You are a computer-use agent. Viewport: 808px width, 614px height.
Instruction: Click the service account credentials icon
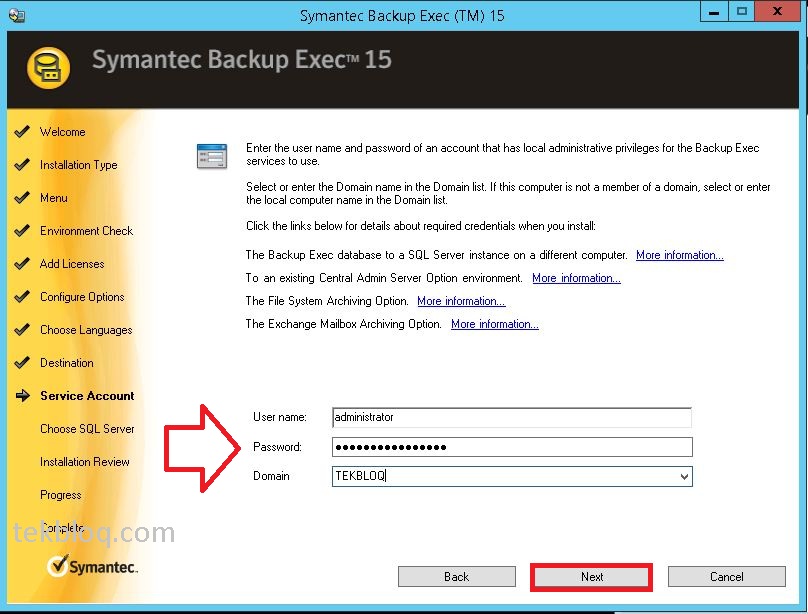212,156
